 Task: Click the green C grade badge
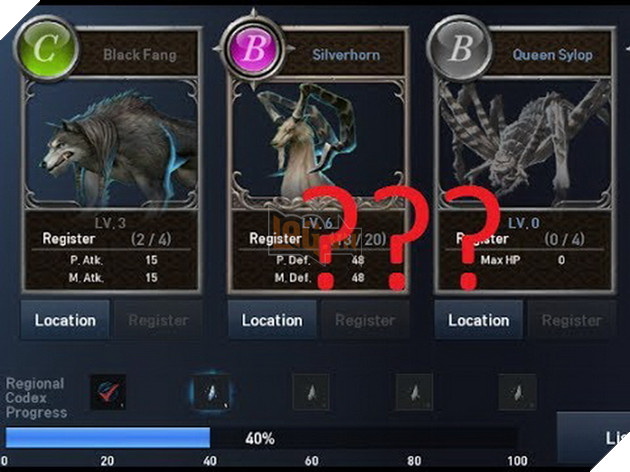(x=45, y=48)
